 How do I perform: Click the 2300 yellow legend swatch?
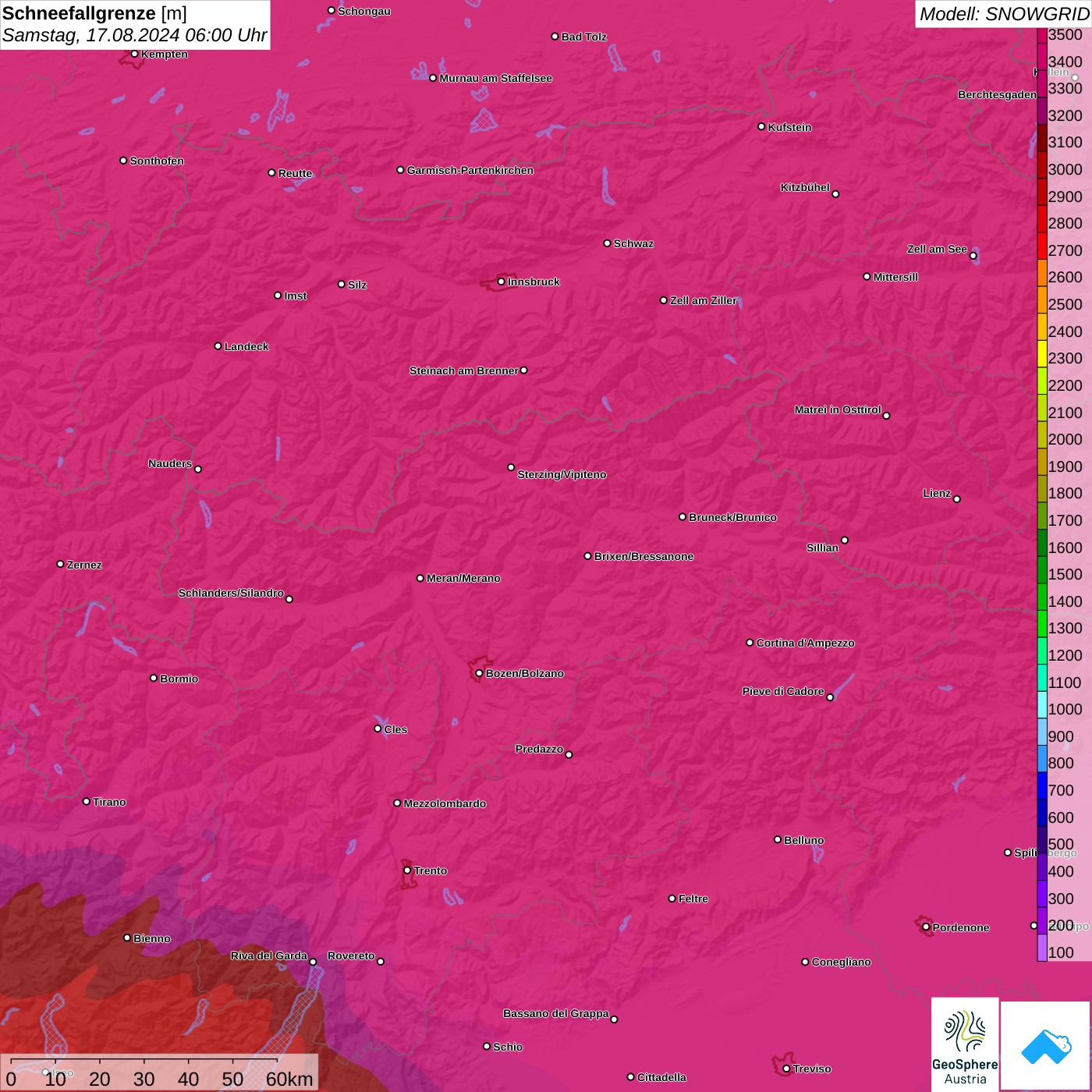click(x=1042, y=354)
